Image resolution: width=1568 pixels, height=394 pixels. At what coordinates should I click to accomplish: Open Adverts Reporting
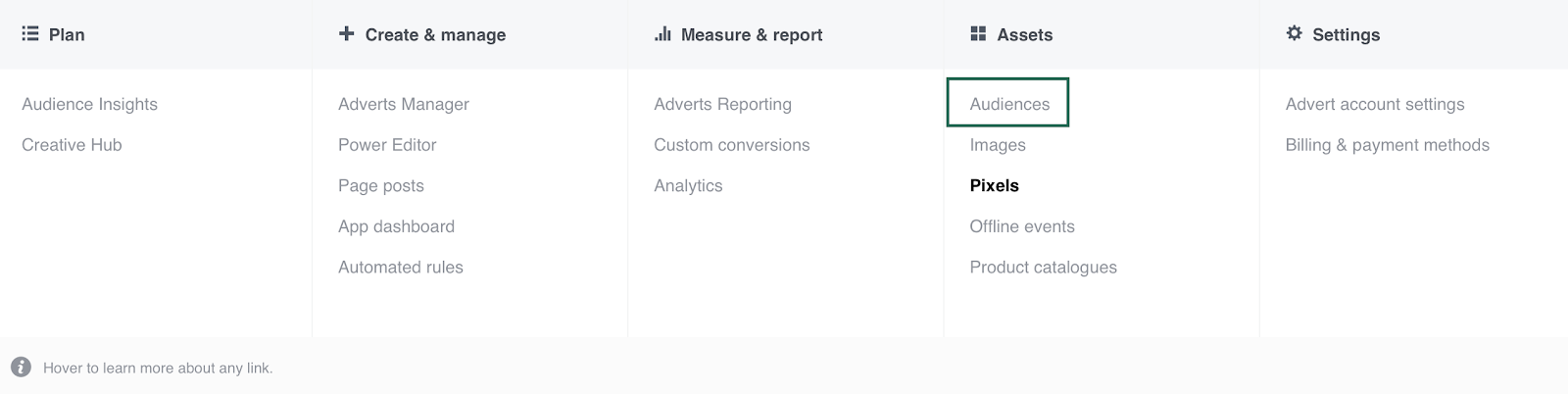click(x=722, y=104)
